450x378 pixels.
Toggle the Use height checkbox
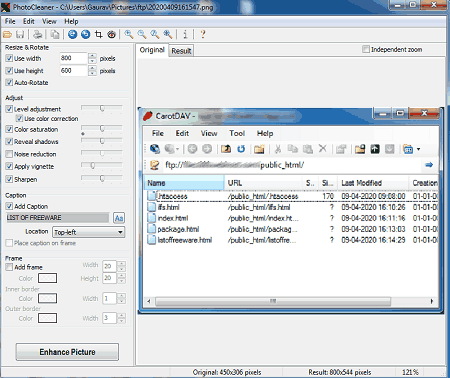9,71
